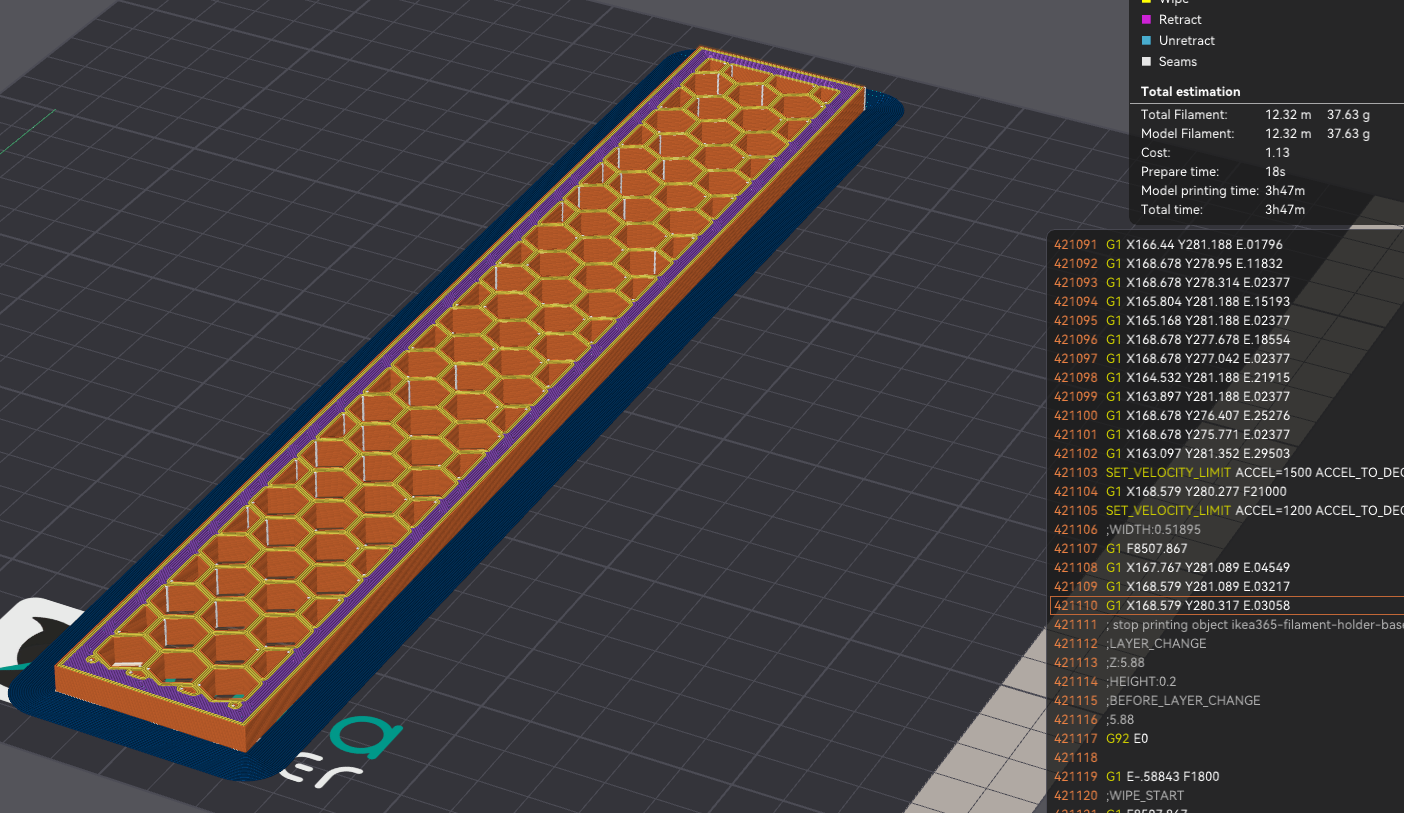The width and height of the screenshot is (1404, 813).
Task: Click G-code line 421092 ending E.11832
Action: 1226,263
